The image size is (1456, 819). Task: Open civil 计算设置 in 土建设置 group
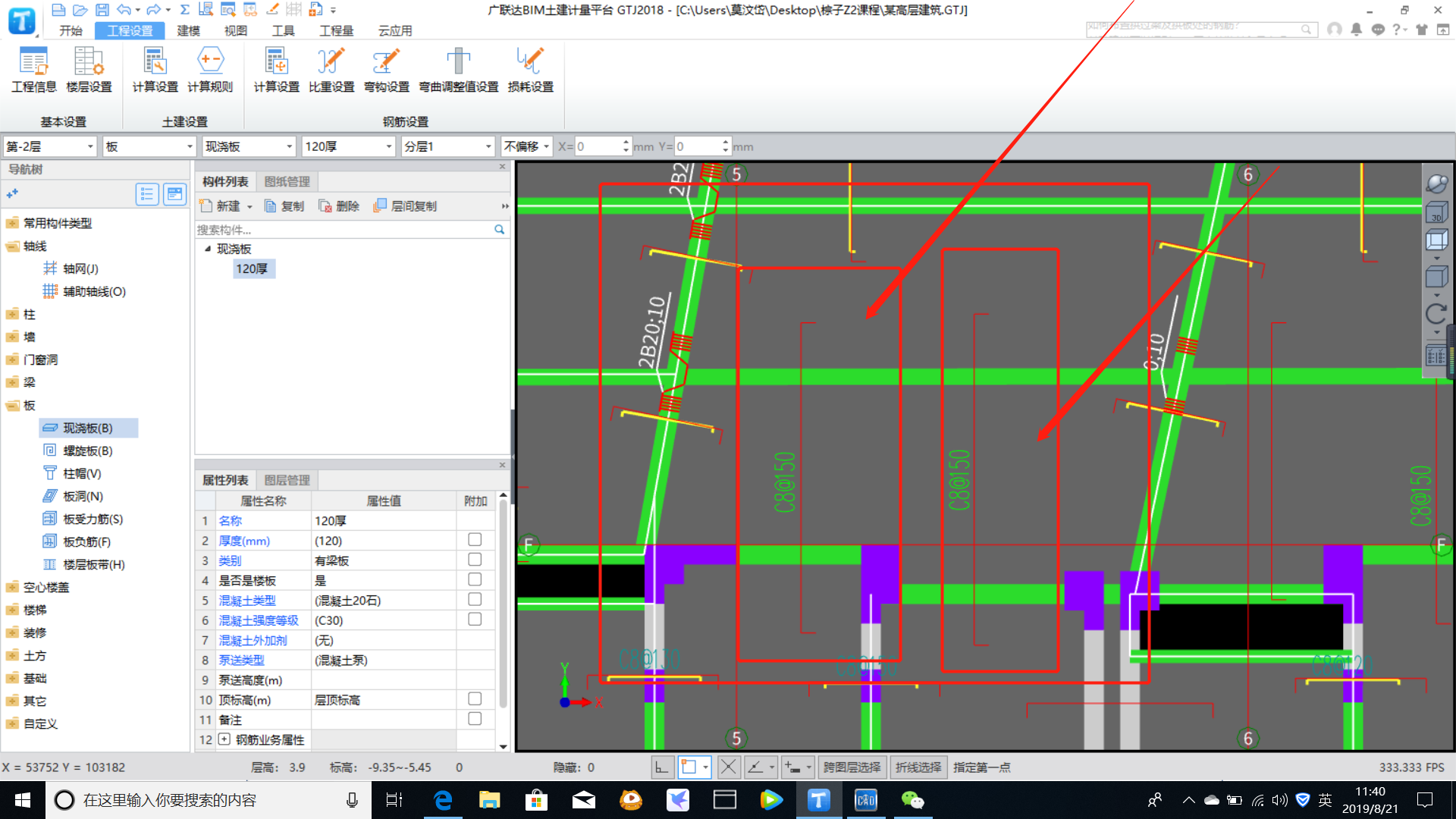(x=155, y=71)
